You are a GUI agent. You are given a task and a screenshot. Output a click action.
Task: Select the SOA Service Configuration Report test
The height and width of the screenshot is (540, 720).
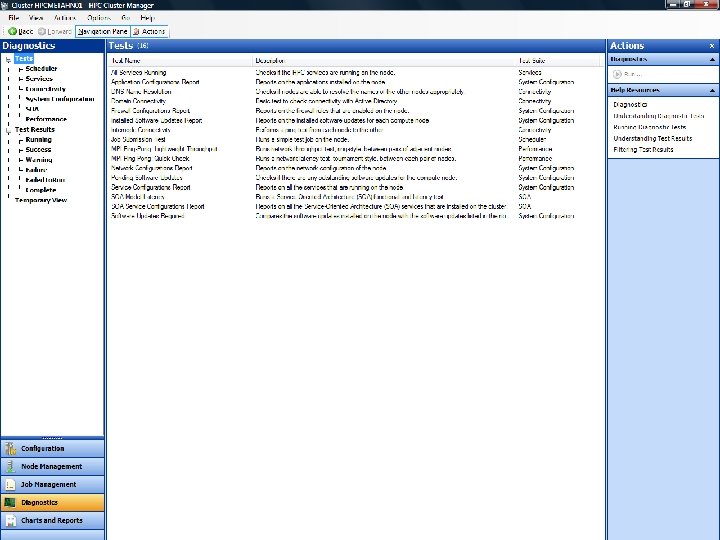point(355,206)
